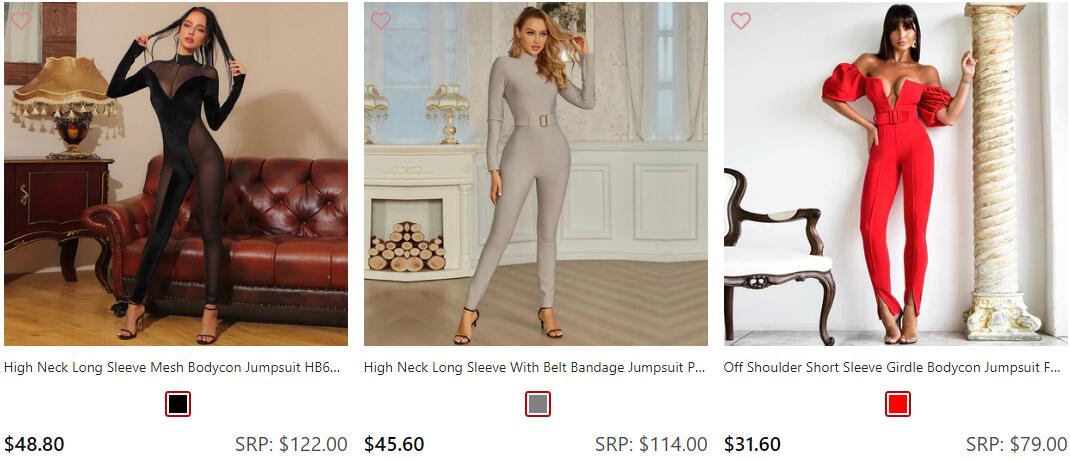Click the SRP: $122.00 text
This screenshot has height=462, width=1070.
point(291,444)
